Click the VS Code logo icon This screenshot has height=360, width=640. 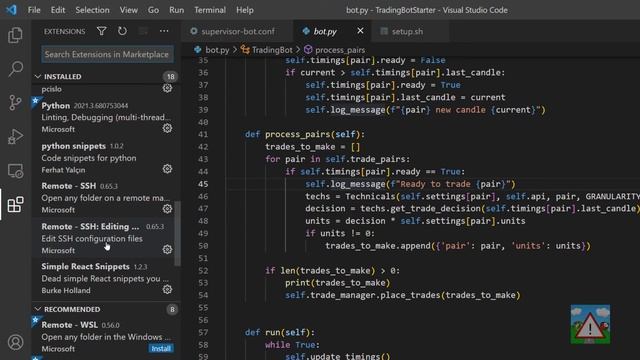click(11, 10)
